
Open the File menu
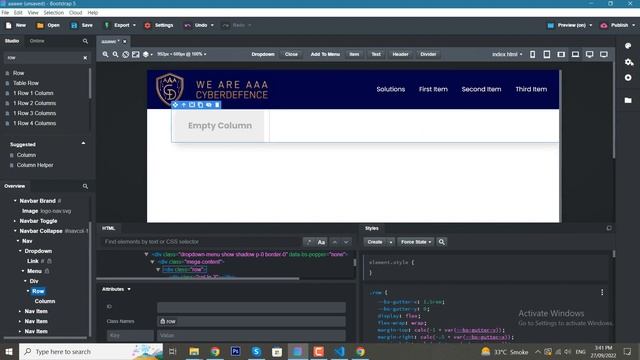(5, 13)
